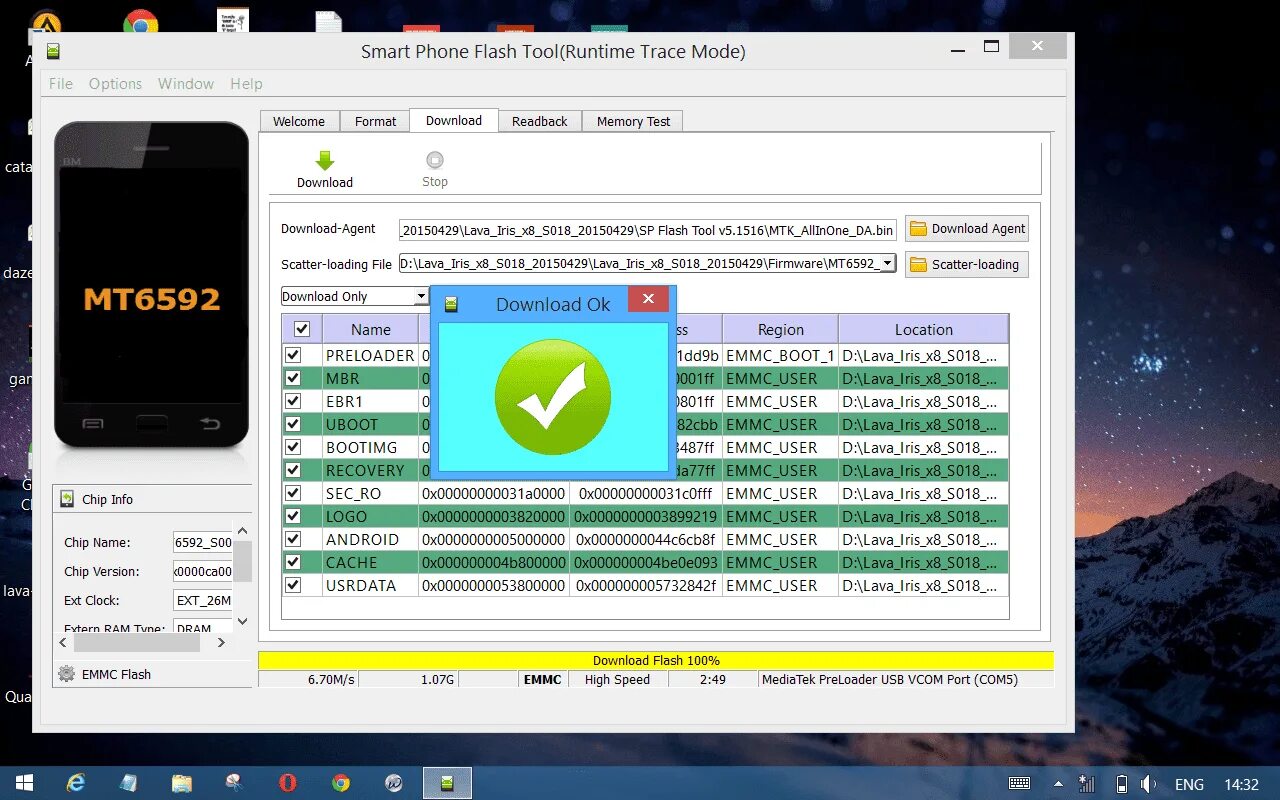This screenshot has height=800, width=1280.
Task: Click the Chip Info horizontal scrollbar thumb
Action: pos(137,643)
